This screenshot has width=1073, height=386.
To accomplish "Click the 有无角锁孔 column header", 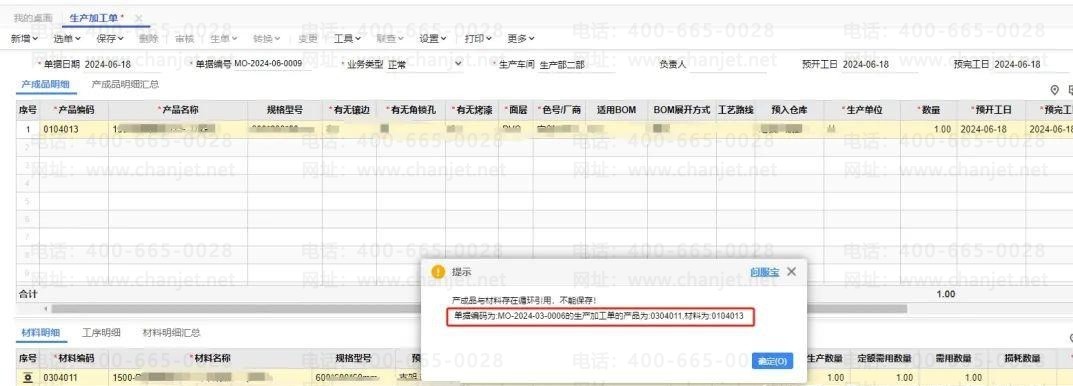I will (x=411, y=110).
